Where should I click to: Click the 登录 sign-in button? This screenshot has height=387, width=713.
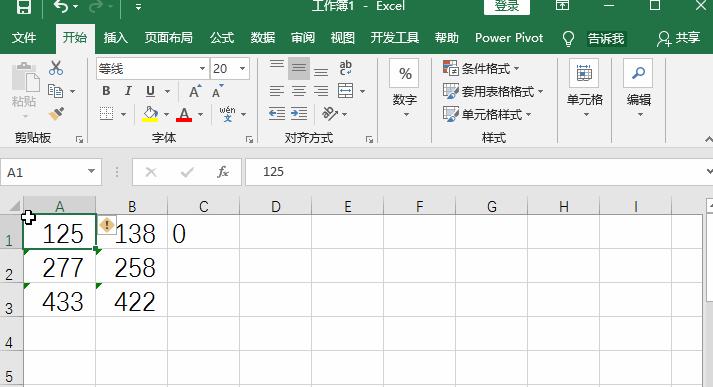(x=507, y=6)
